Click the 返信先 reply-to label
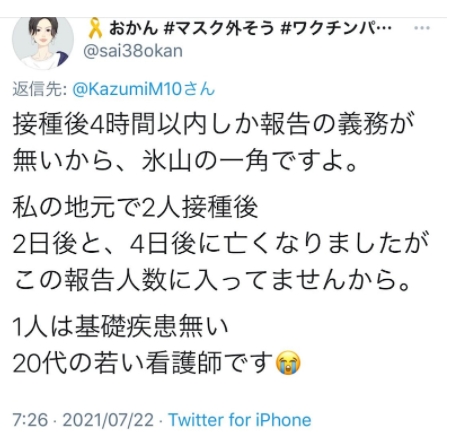The image size is (452, 446). pyautogui.click(x=40, y=89)
